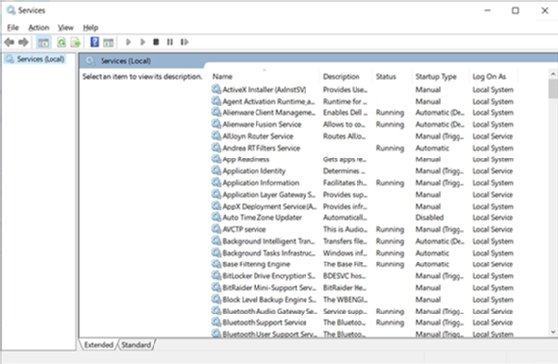558x364 pixels.
Task: Click the vertical scrollbar down arrow
Action: coord(553,332)
